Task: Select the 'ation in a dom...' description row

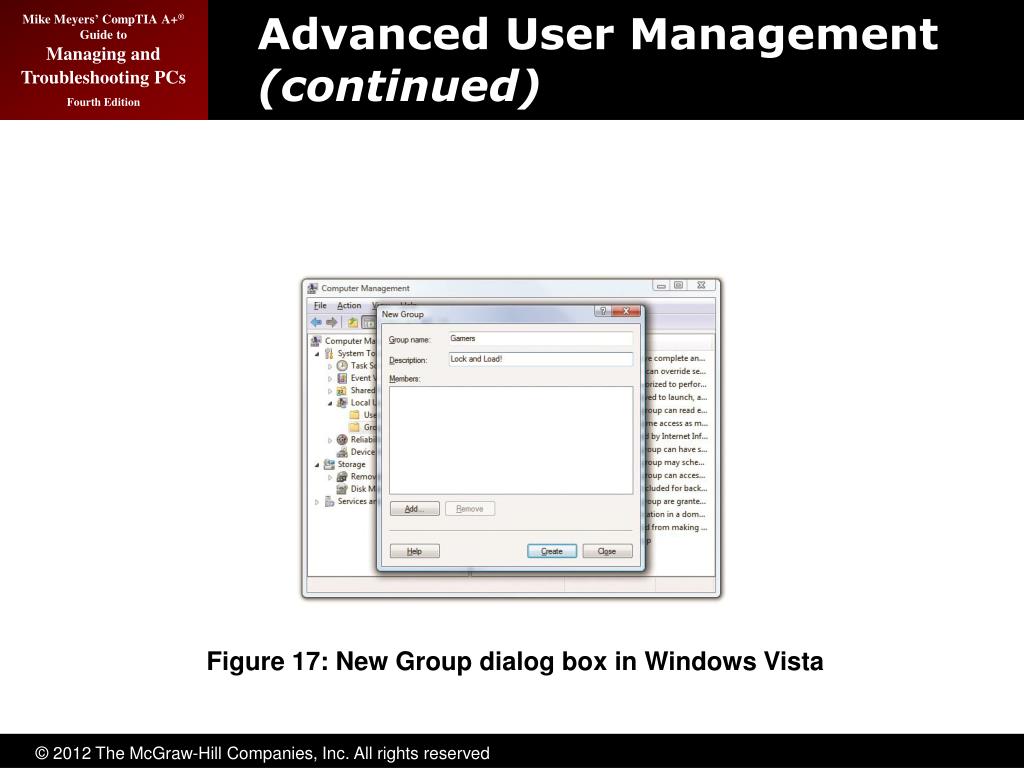Action: point(676,515)
